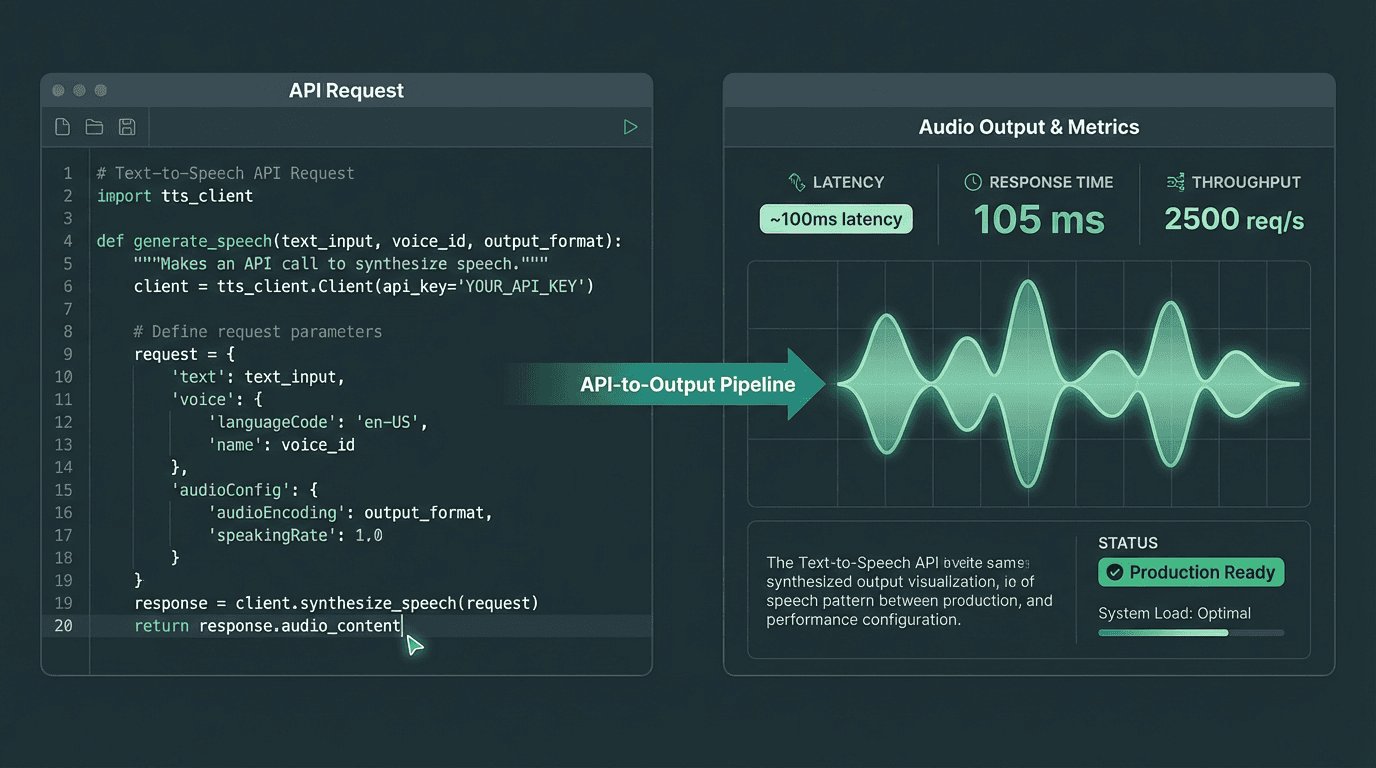The height and width of the screenshot is (768, 1376).
Task: Click the return response.audio_content line
Action: coord(268,626)
